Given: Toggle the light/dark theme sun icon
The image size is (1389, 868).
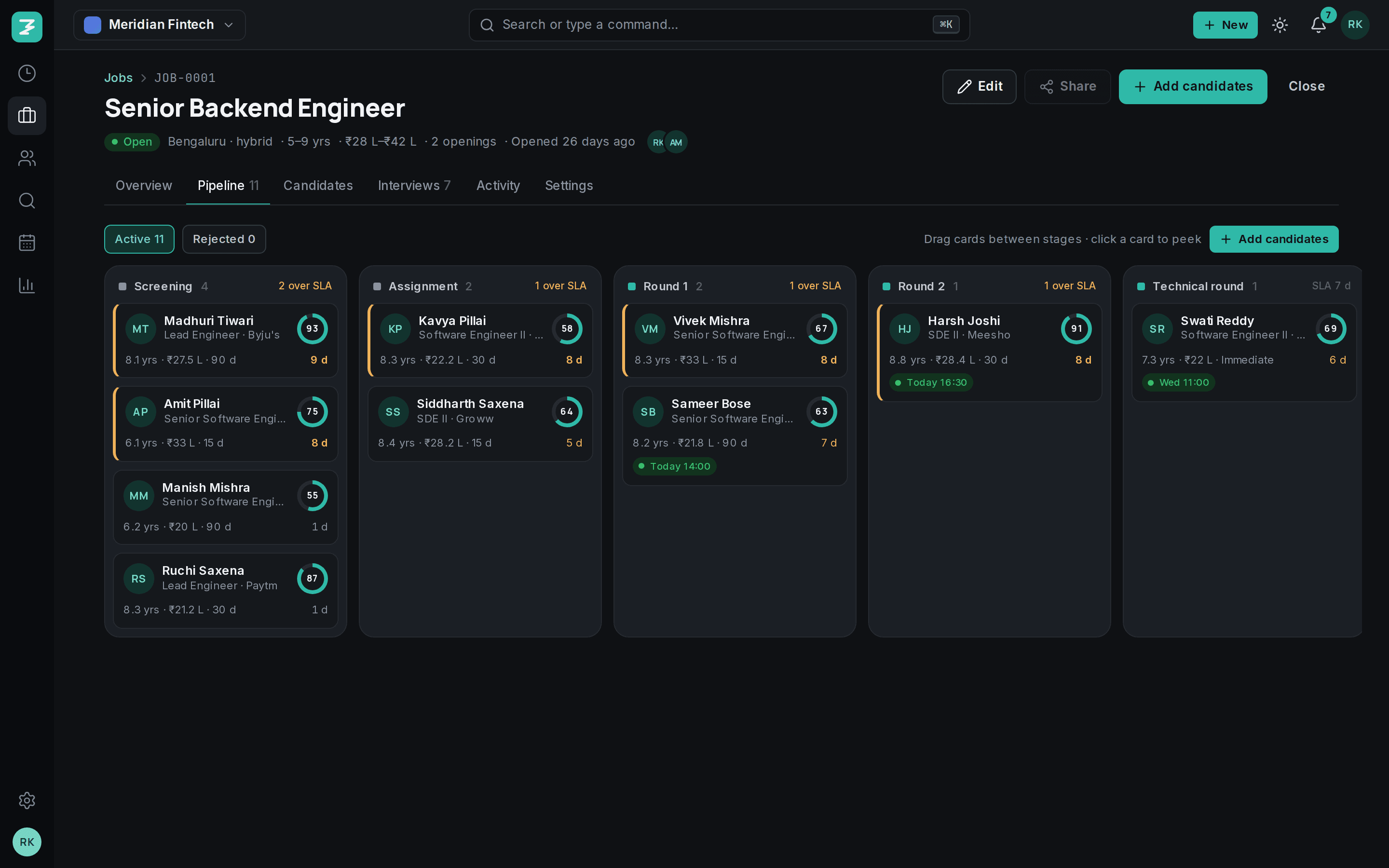Looking at the screenshot, I should pyautogui.click(x=1280, y=25).
